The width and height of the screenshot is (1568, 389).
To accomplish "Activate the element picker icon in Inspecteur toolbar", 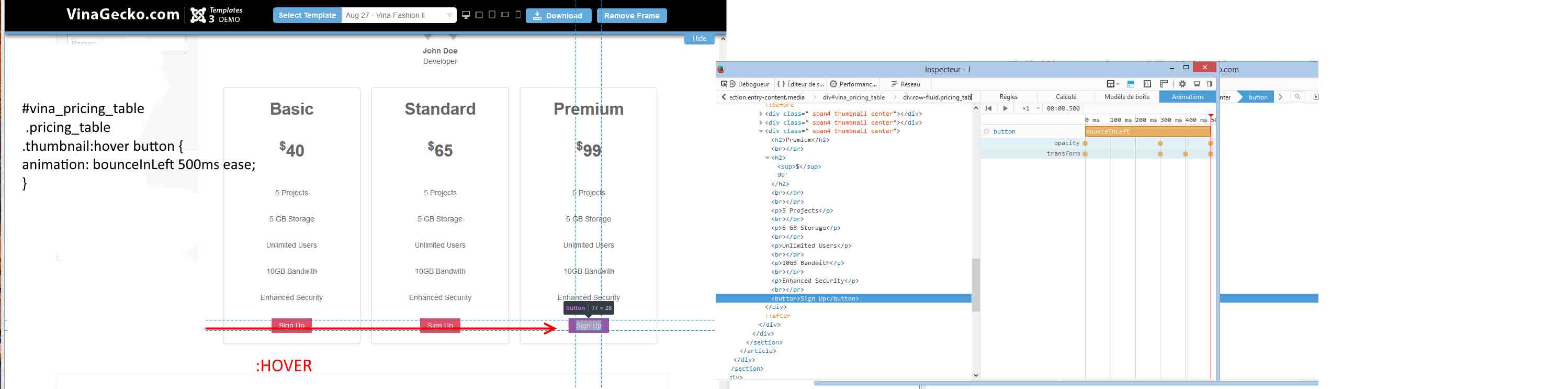I will [x=723, y=84].
